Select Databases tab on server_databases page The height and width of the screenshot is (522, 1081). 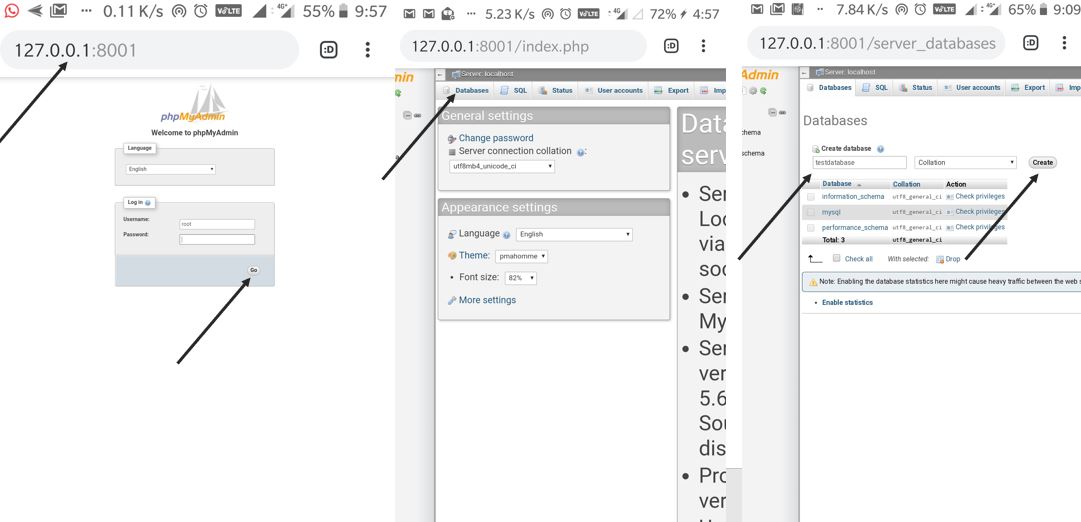pos(829,88)
